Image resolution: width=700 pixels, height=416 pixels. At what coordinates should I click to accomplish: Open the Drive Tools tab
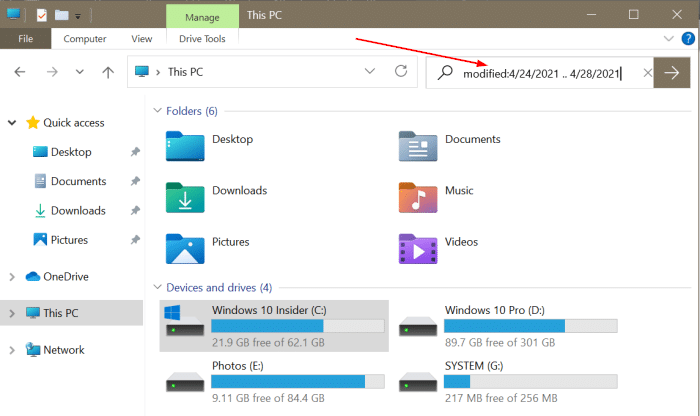tap(202, 39)
